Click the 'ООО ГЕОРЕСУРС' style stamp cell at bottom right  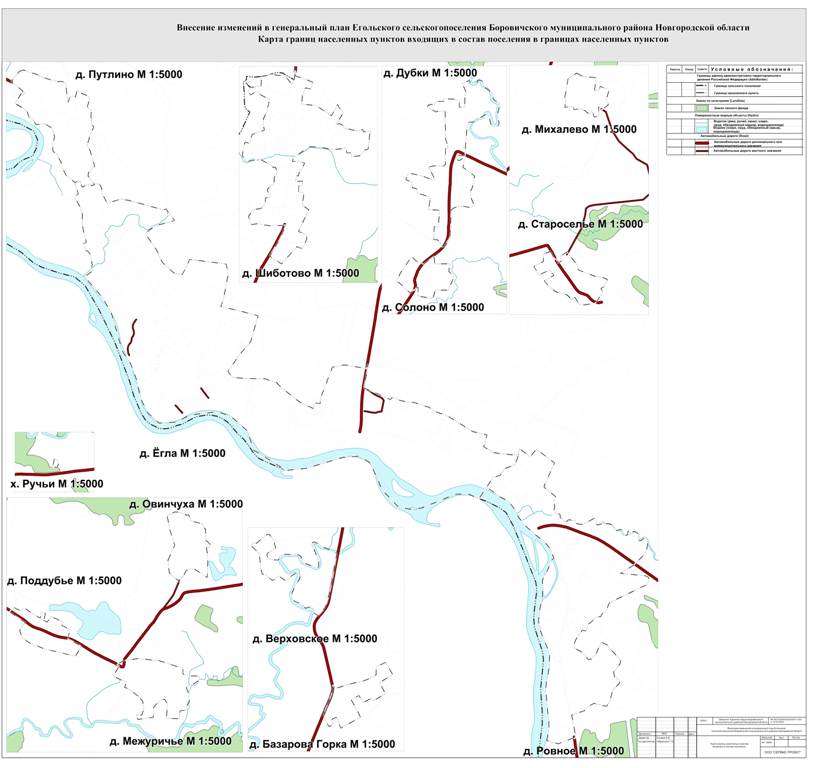tap(783, 752)
